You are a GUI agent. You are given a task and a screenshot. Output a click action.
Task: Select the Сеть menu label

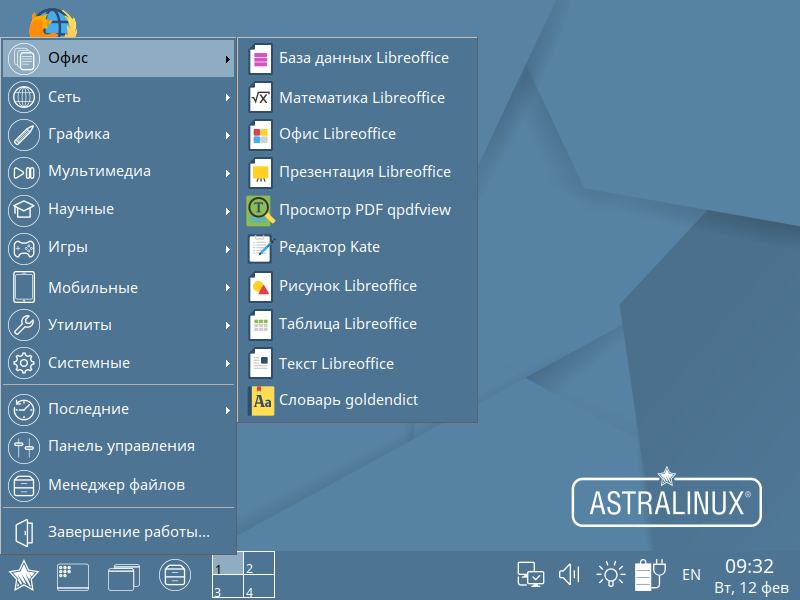[x=64, y=97]
